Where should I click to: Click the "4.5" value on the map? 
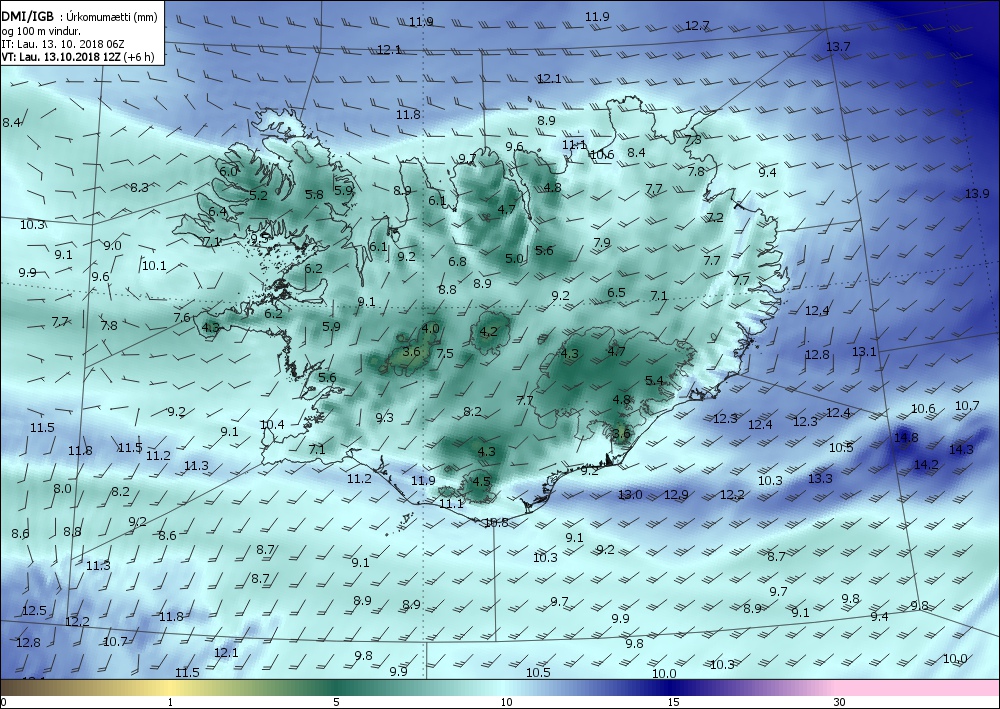point(482,481)
